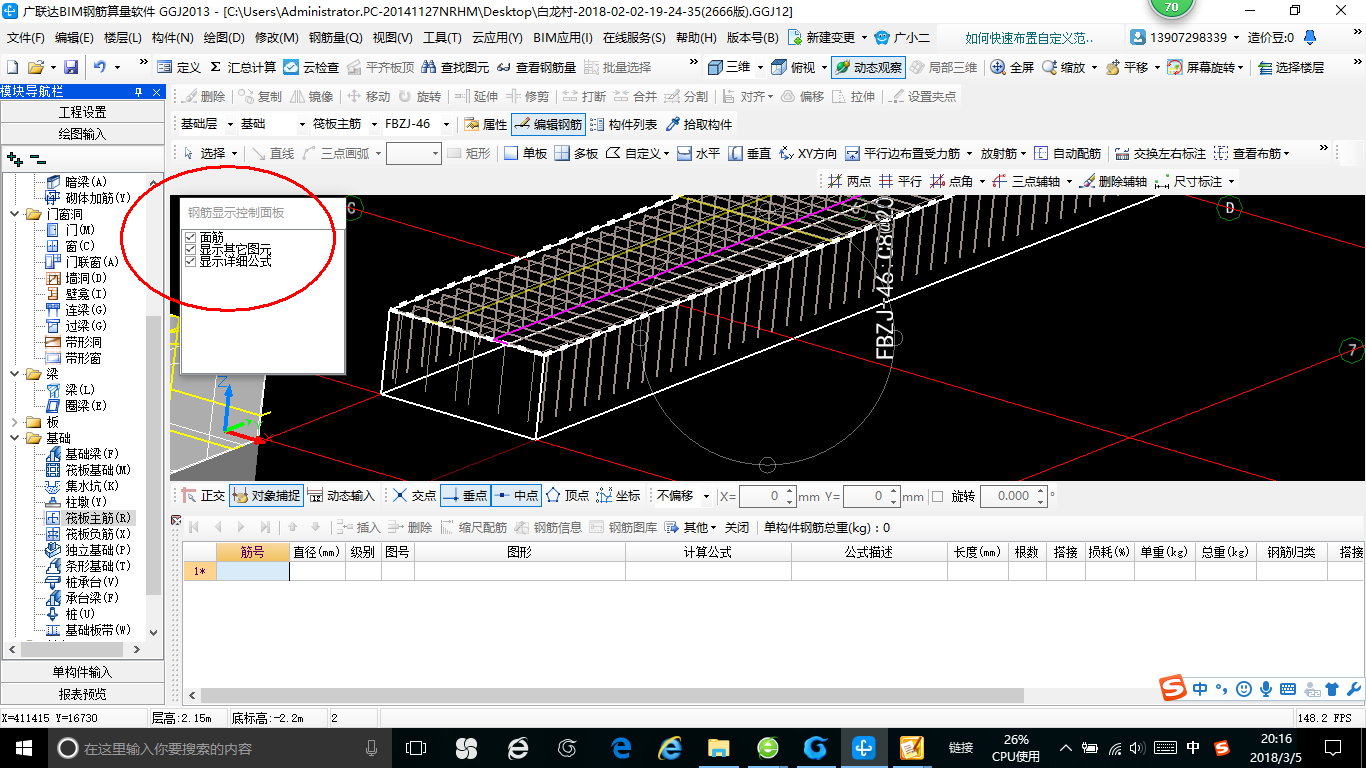
Task: Select 水平 horizontal layout tool
Action: 698,153
